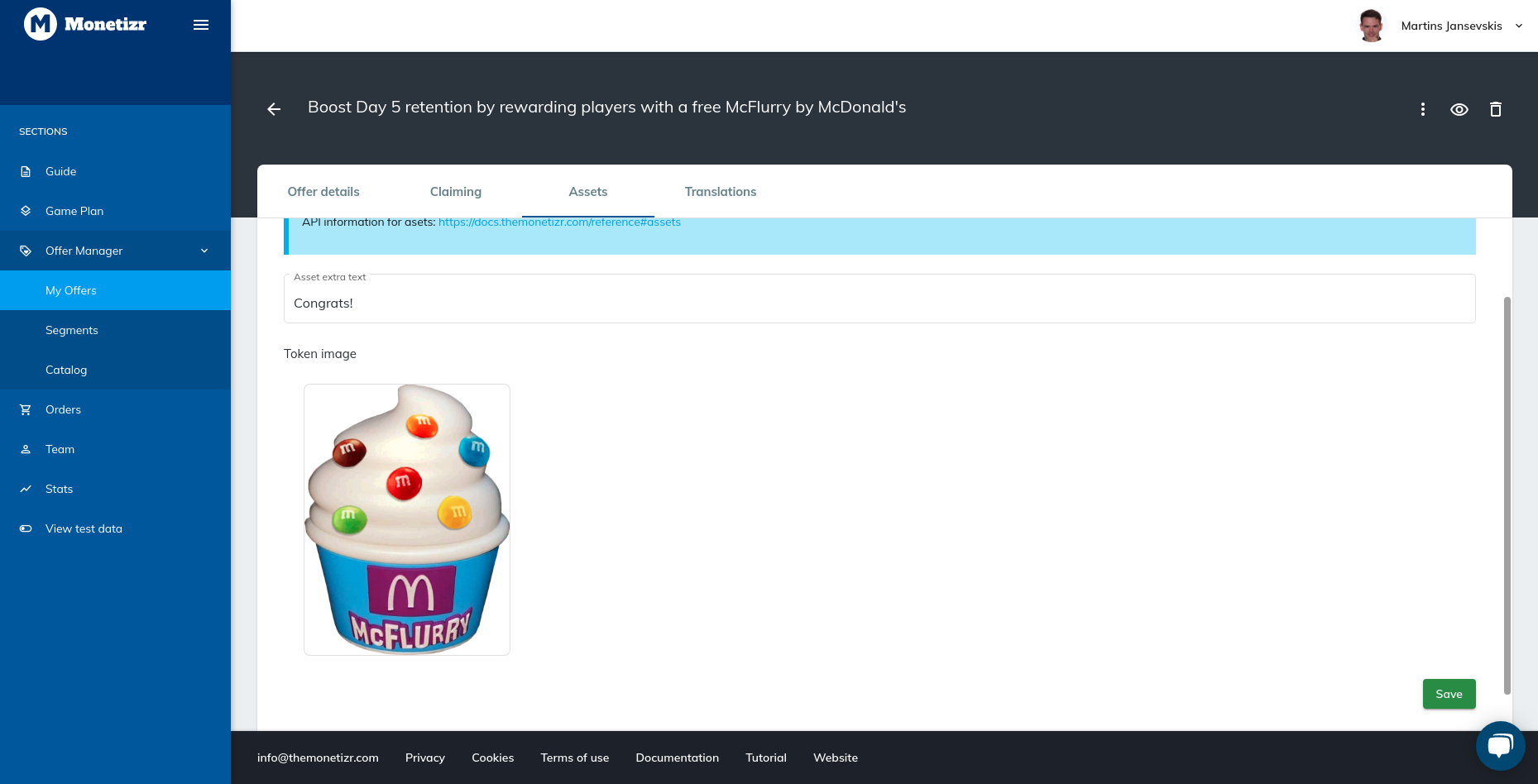This screenshot has height=784, width=1538.
Task: Select the Assets tab
Action: tap(588, 192)
